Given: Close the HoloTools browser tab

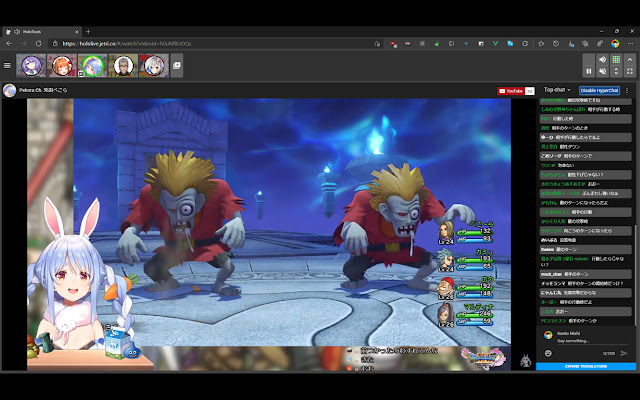Looking at the screenshot, I should coord(76,31).
